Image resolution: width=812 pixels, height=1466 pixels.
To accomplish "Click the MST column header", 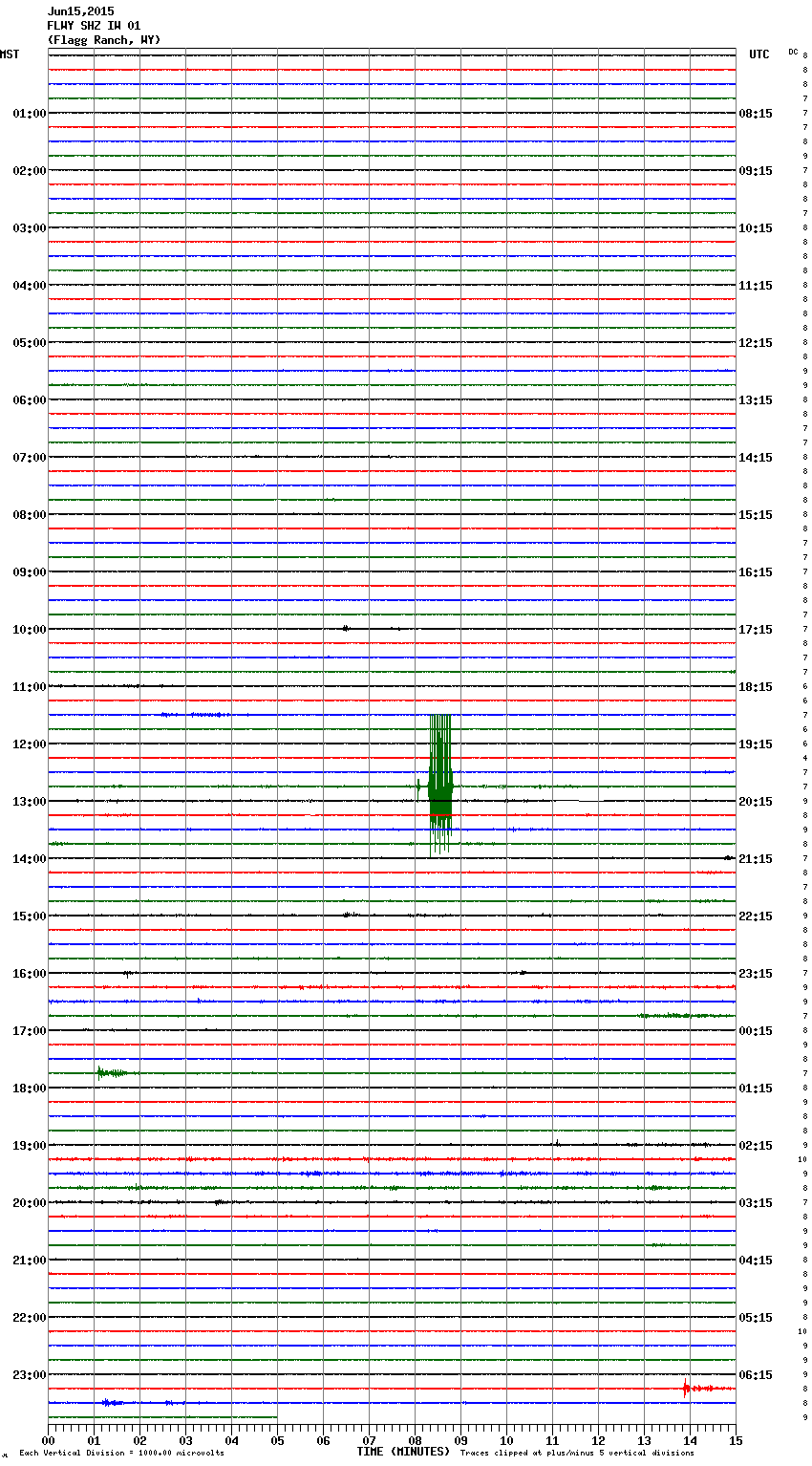I will [x=10, y=54].
